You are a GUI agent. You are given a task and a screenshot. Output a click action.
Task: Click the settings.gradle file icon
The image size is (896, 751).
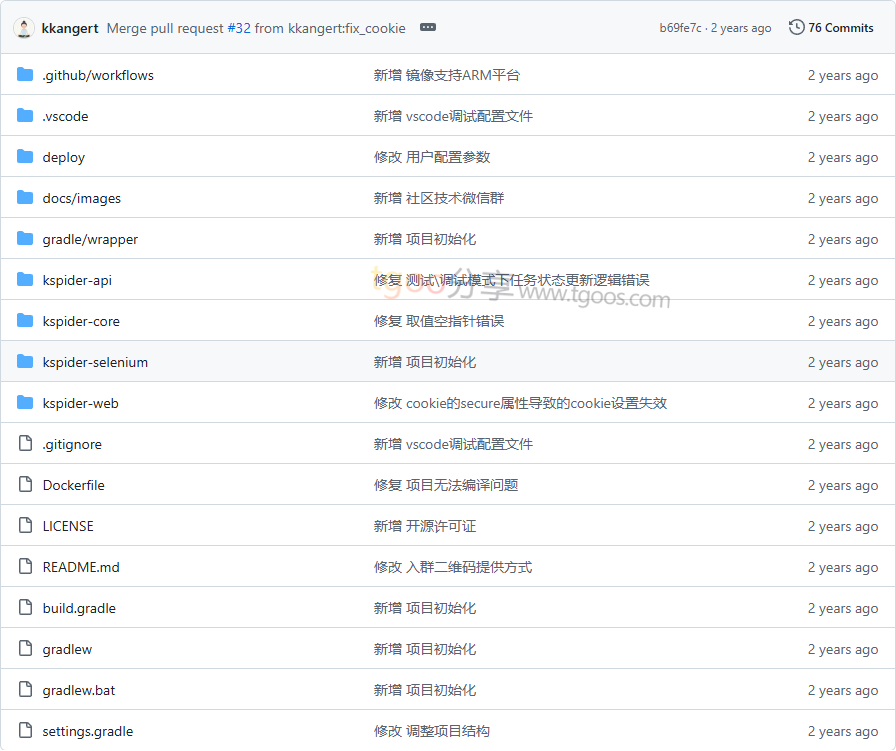25,731
